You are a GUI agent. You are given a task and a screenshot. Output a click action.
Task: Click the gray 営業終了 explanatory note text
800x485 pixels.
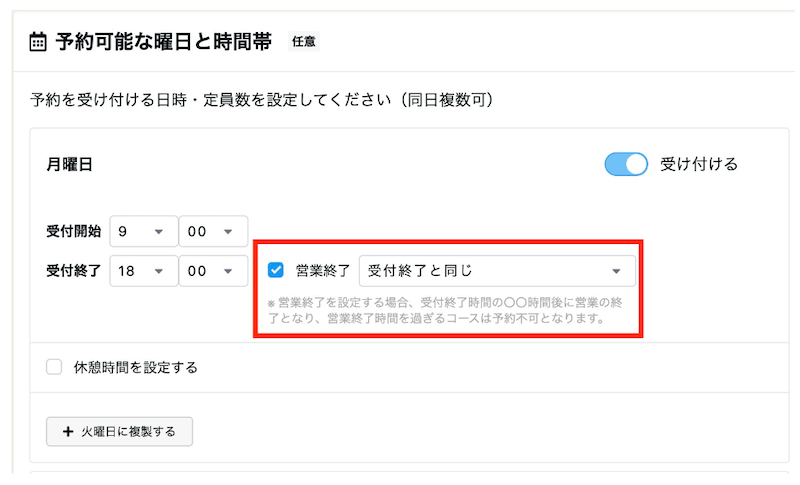(446, 311)
